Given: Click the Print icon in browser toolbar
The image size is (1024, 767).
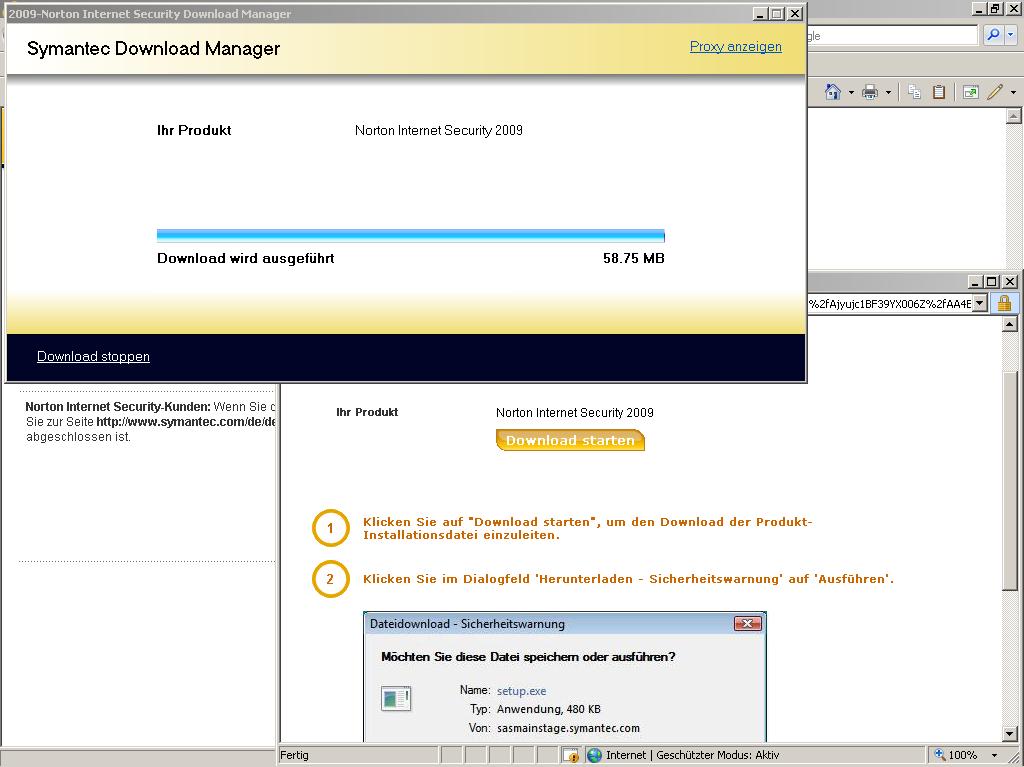Looking at the screenshot, I should coord(870,92).
